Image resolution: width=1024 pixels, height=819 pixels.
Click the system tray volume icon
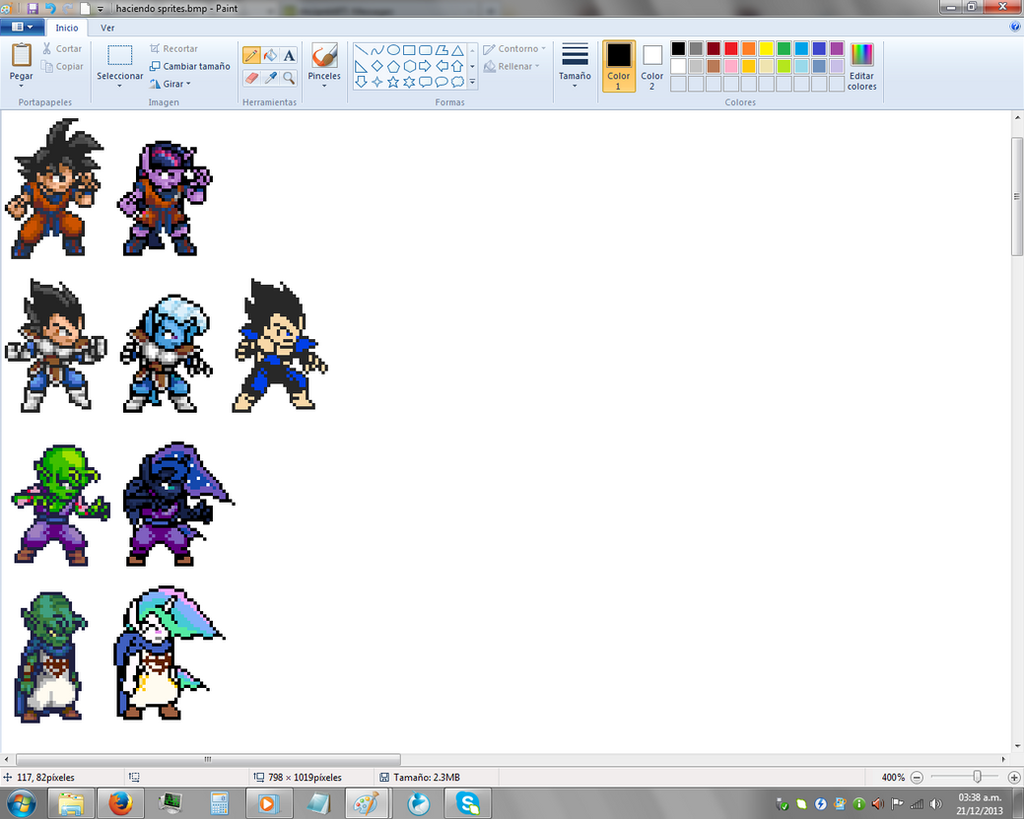click(936, 804)
